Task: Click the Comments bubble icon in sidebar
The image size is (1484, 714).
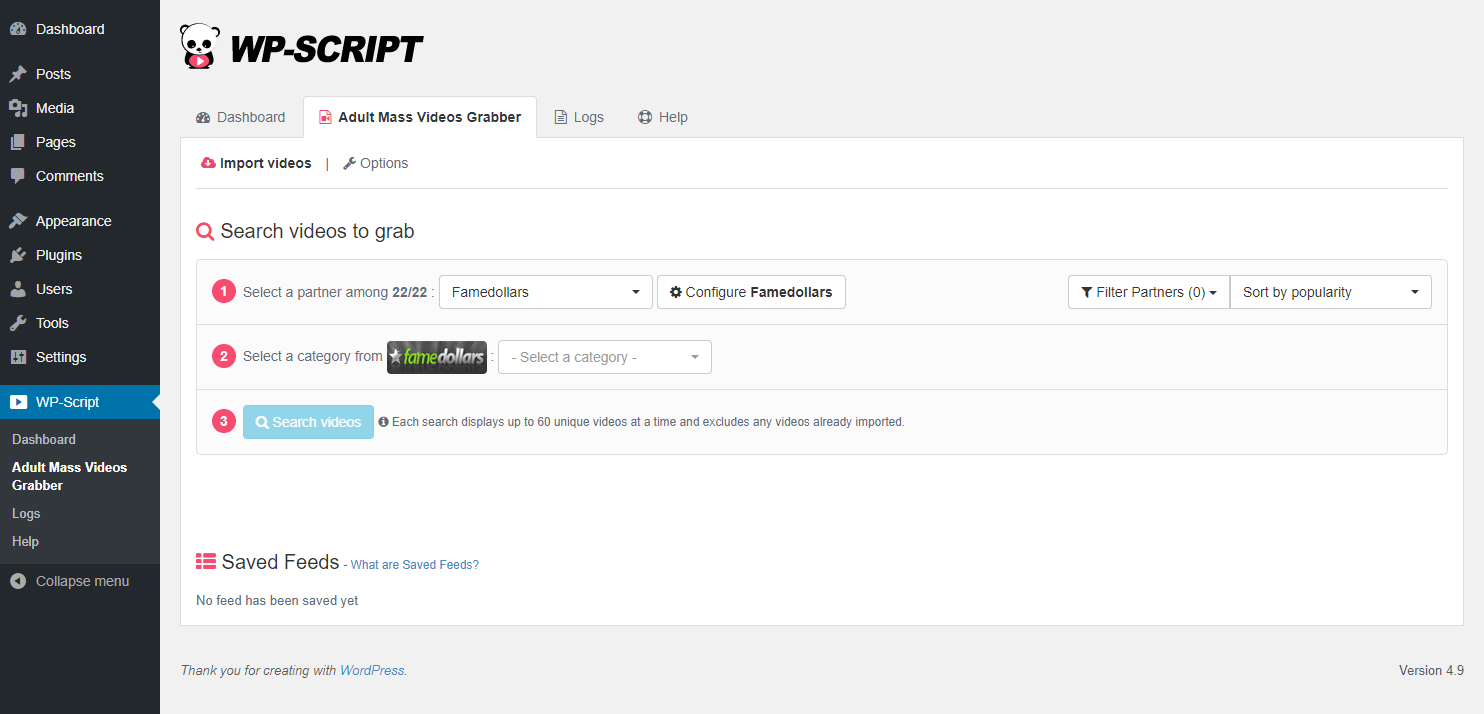Action: pyautogui.click(x=18, y=176)
